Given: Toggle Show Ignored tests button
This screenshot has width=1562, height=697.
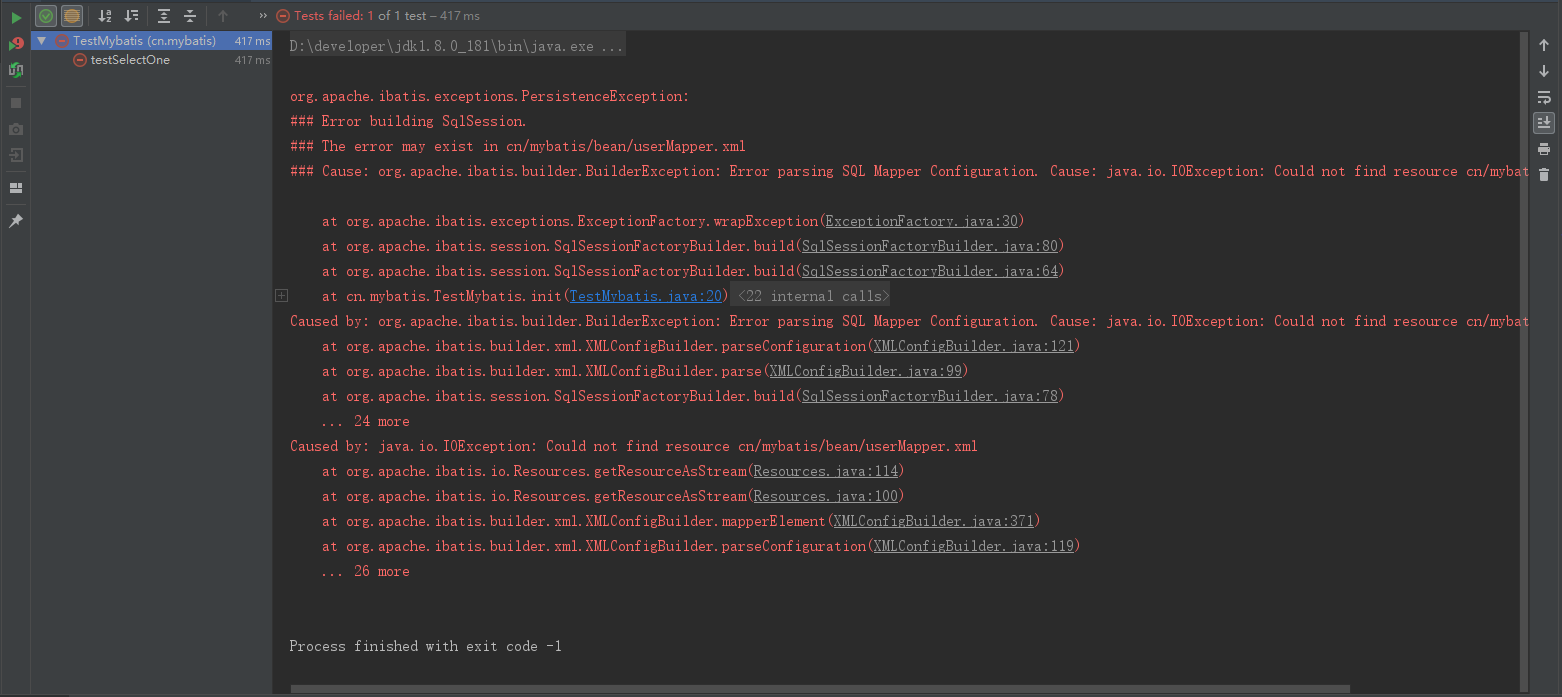Looking at the screenshot, I should (x=72, y=16).
